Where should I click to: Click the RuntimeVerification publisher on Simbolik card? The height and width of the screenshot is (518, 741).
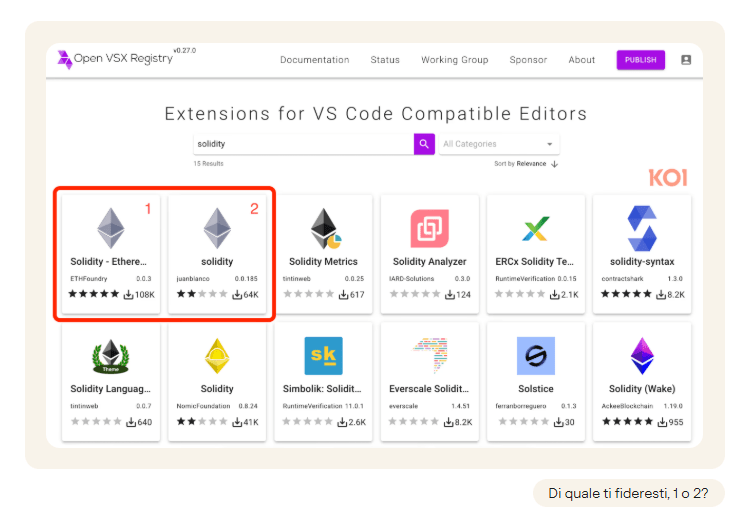point(312,406)
